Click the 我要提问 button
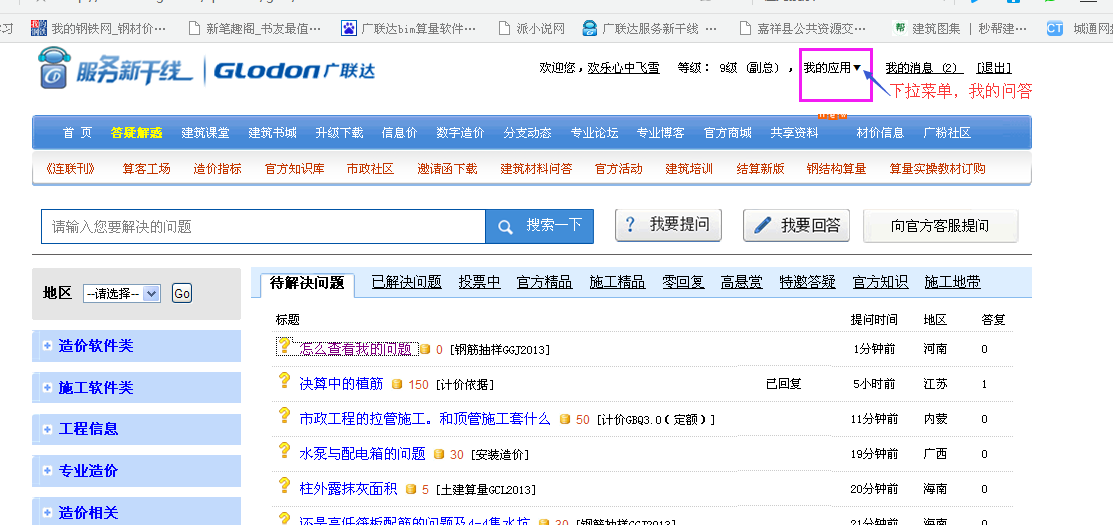Viewport: 1113px width, 525px height. click(x=668, y=225)
